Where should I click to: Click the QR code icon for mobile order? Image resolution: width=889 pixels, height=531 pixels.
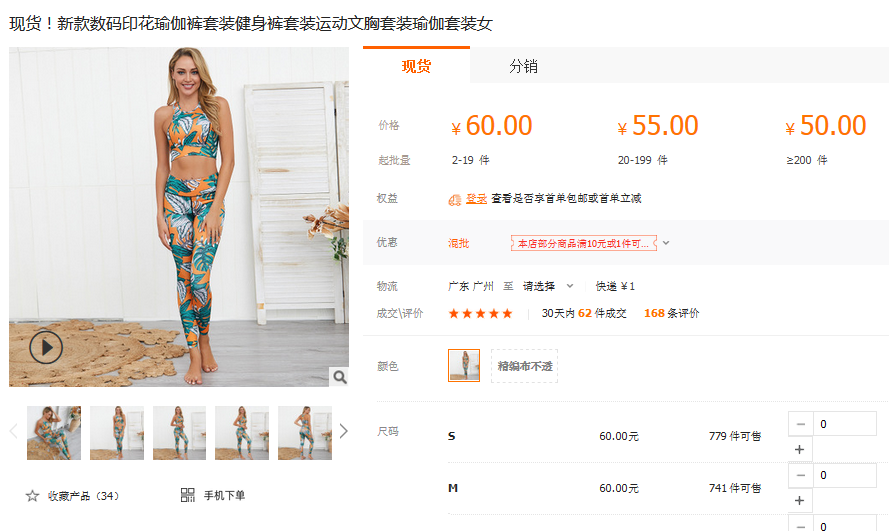(188, 495)
